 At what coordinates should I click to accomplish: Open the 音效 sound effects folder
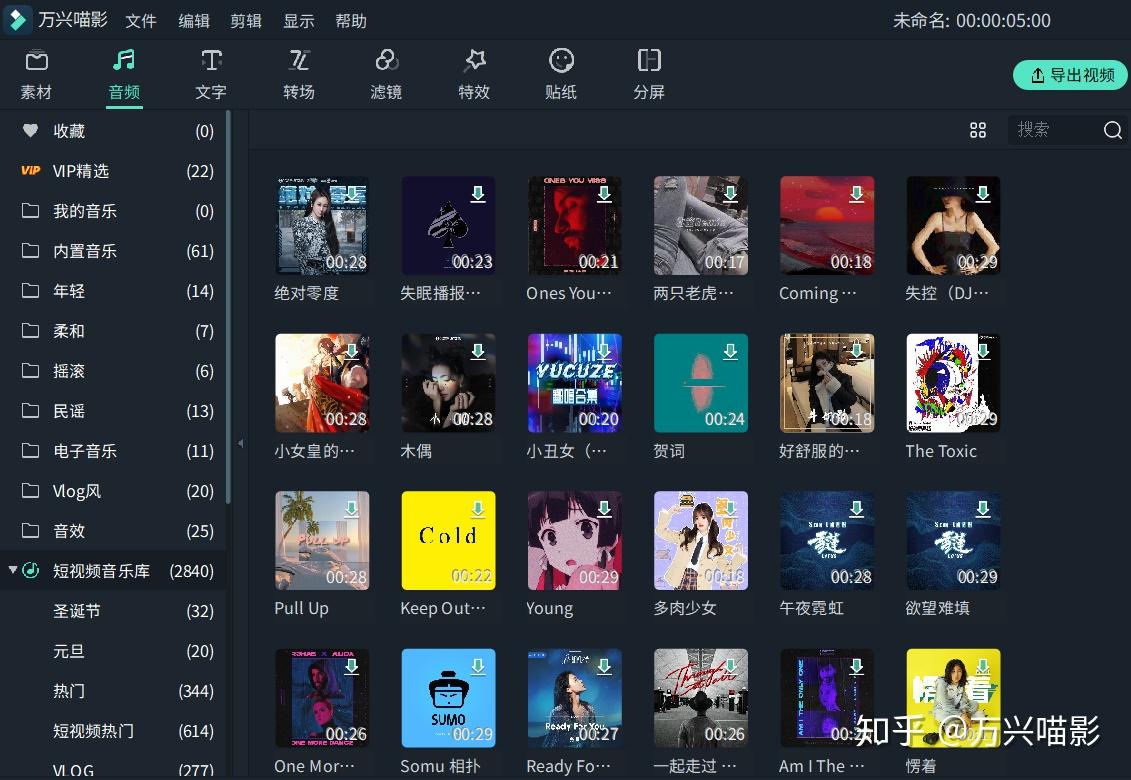click(114, 531)
